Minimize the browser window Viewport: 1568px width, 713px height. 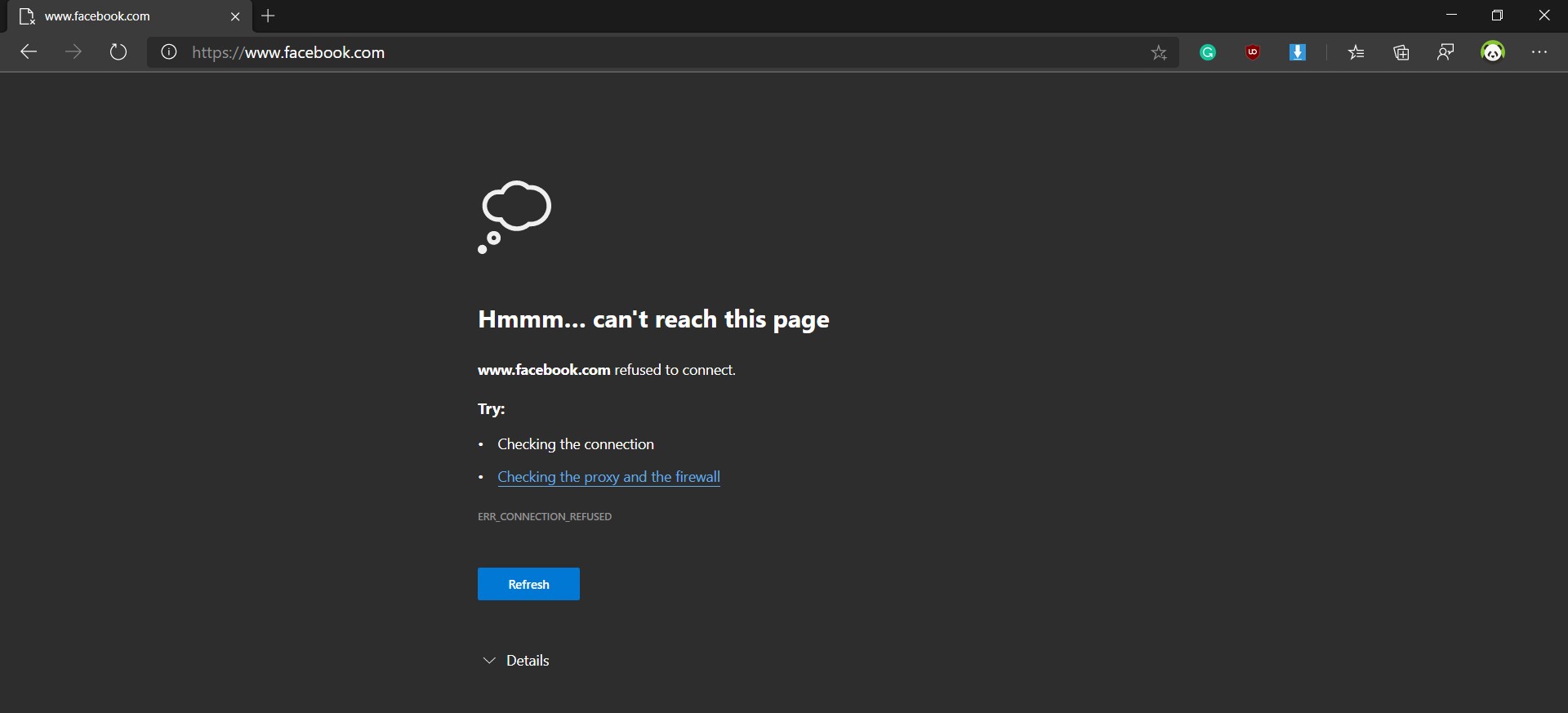click(x=1451, y=16)
